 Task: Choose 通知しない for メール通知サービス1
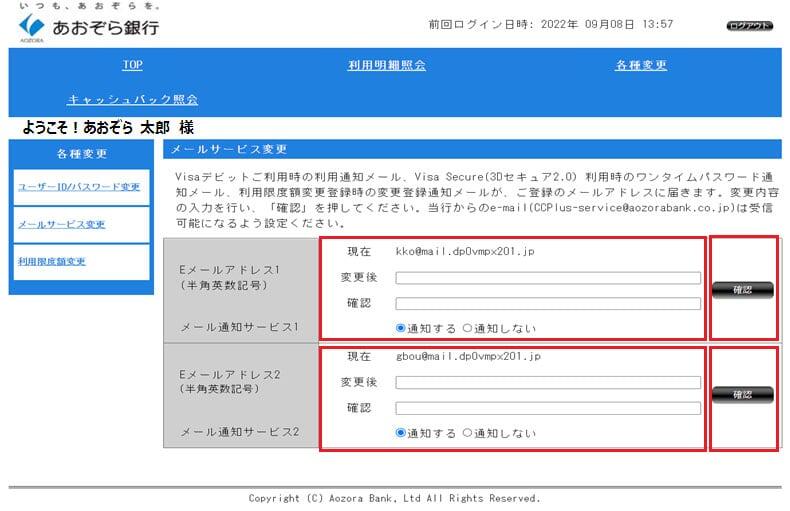pyautogui.click(x=467, y=328)
